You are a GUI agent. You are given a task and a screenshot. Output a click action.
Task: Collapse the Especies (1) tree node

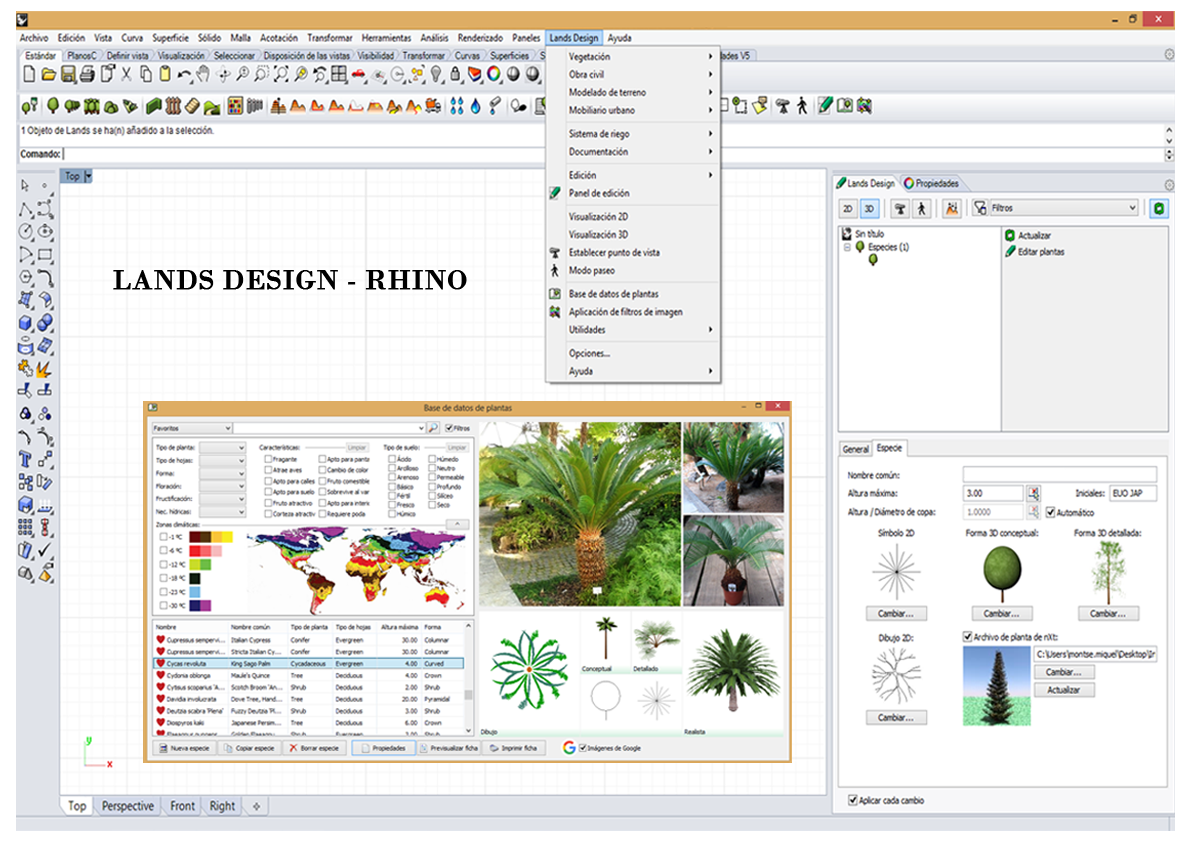click(x=847, y=247)
